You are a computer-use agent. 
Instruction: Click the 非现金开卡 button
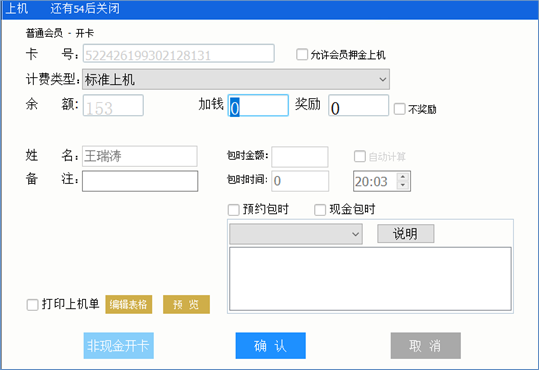click(119, 346)
